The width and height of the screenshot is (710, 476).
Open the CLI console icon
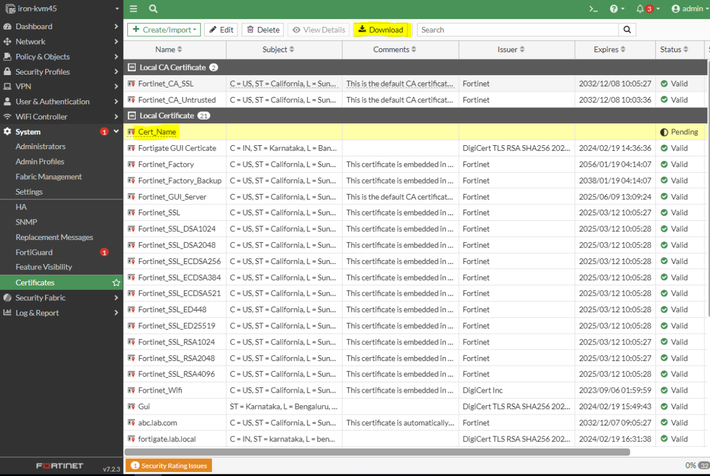coord(592,8)
